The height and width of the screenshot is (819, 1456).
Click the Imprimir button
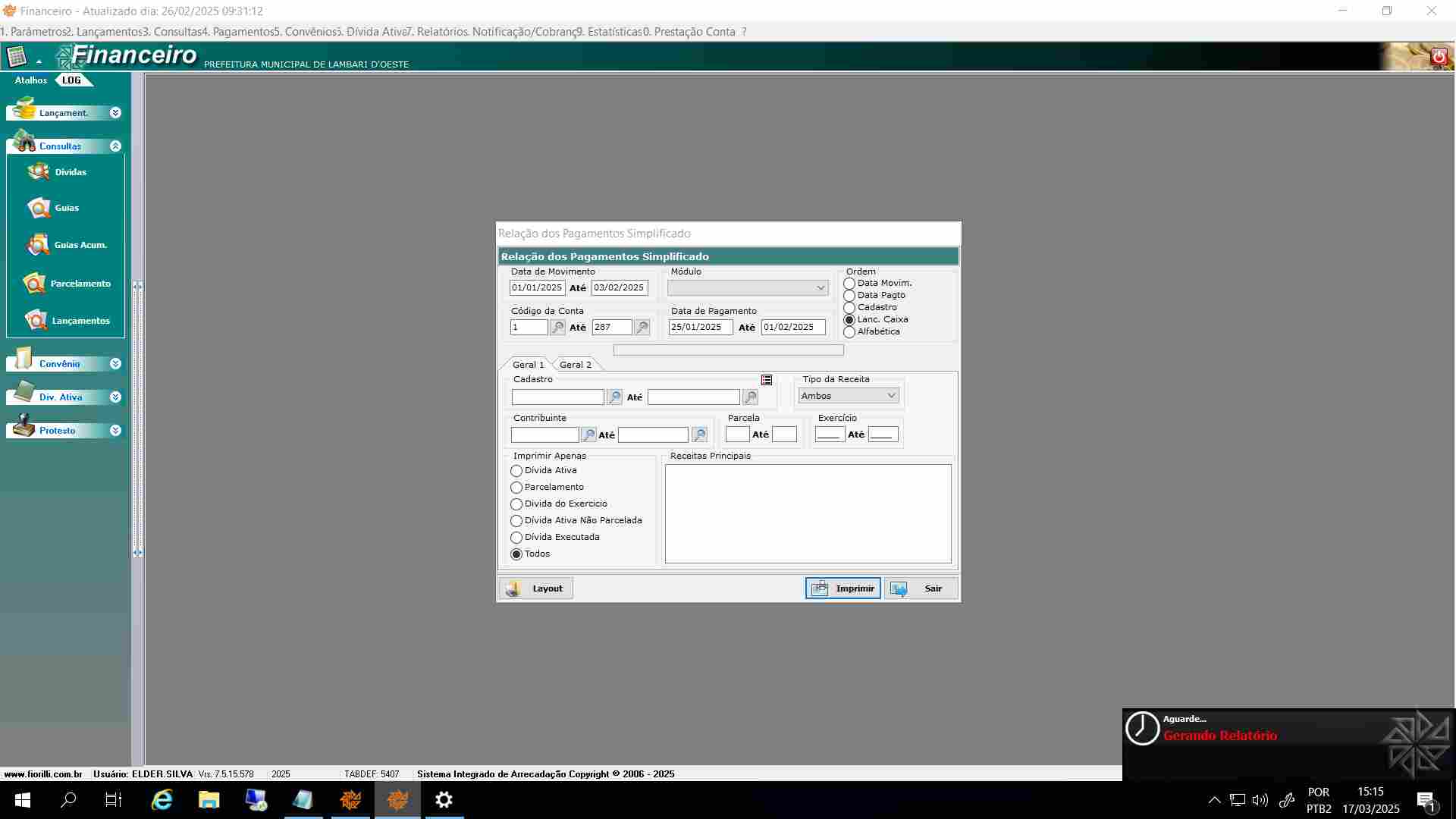(843, 588)
